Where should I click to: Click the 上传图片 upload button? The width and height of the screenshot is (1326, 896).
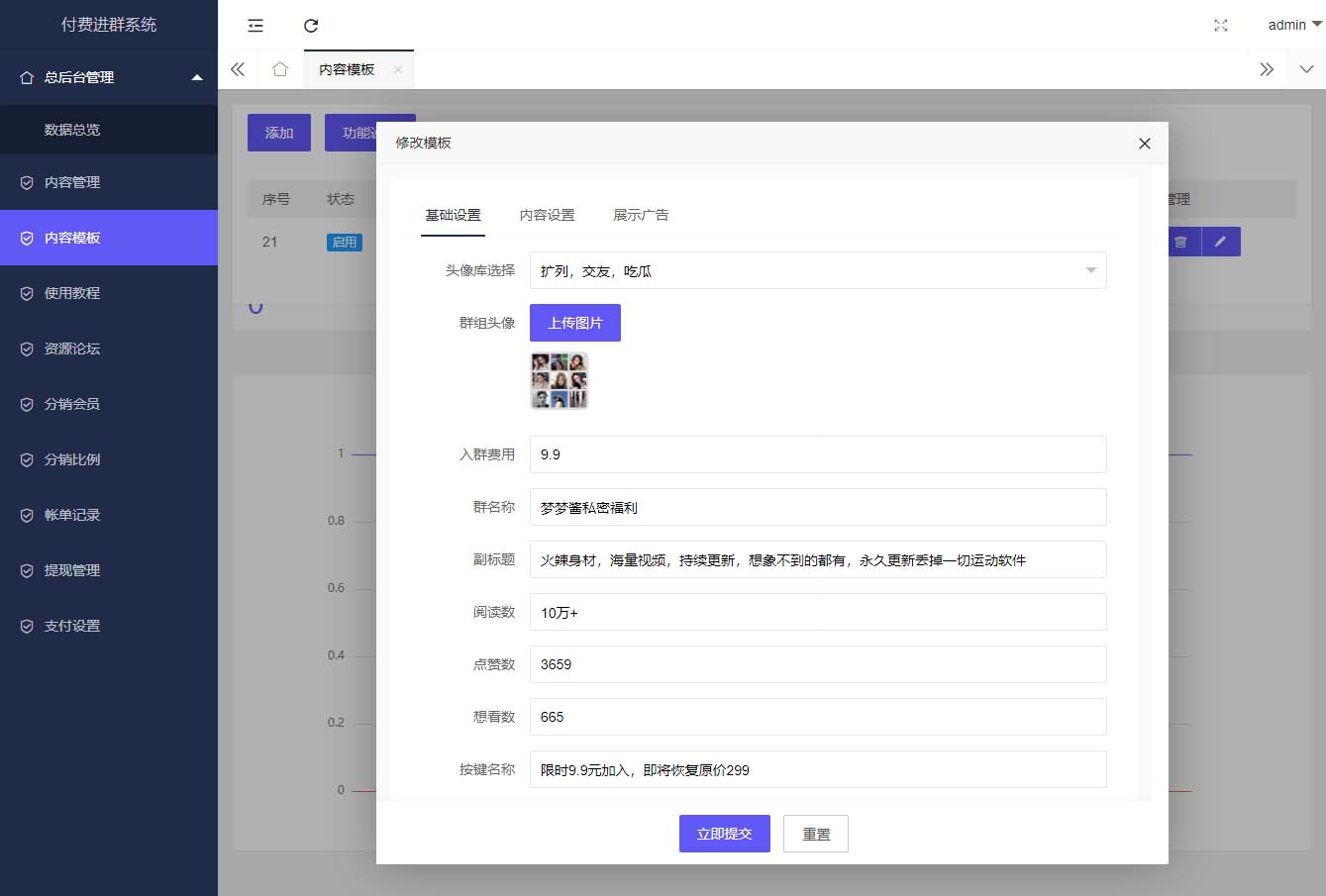click(574, 322)
